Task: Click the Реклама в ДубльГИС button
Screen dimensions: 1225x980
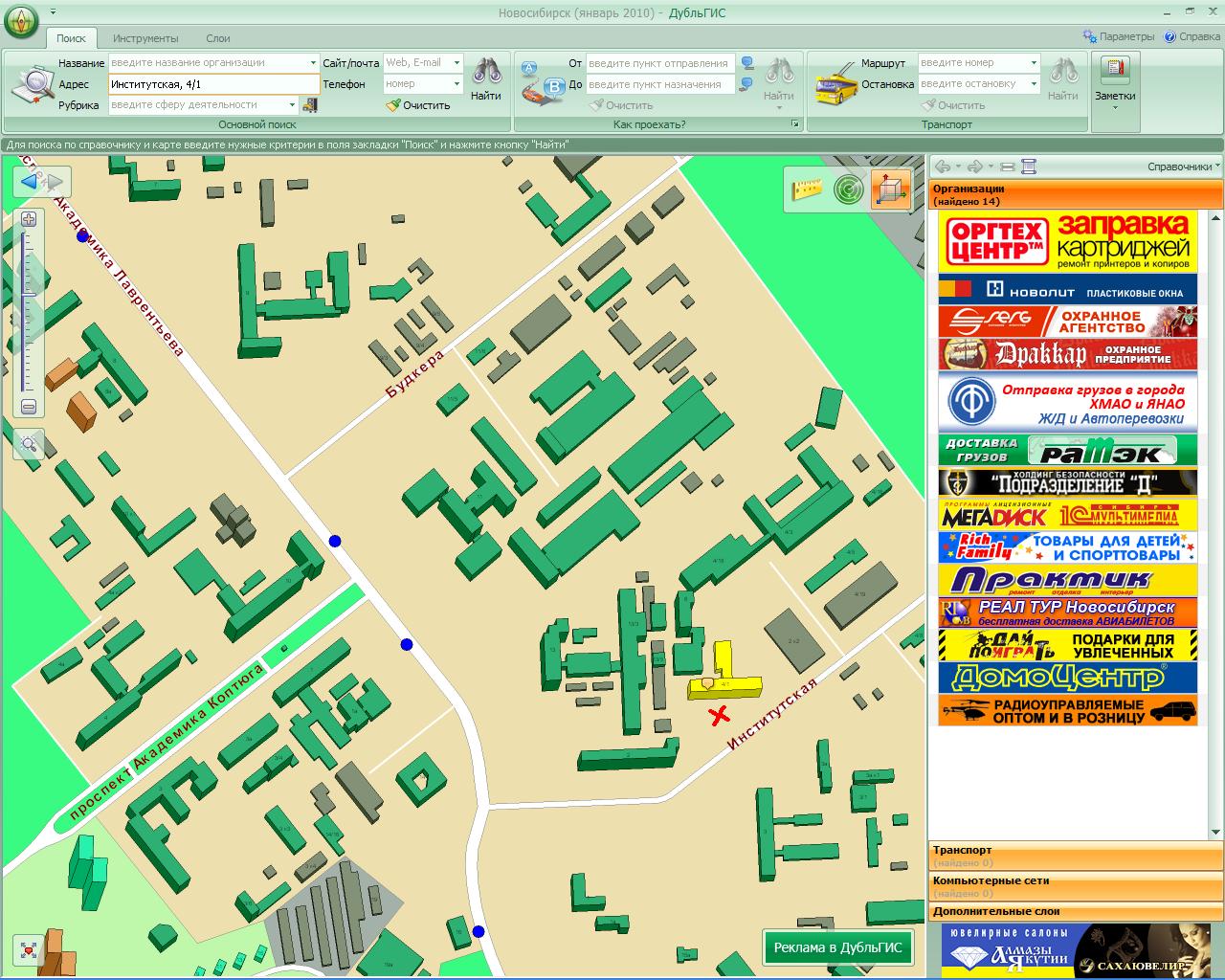Action: 837,947
